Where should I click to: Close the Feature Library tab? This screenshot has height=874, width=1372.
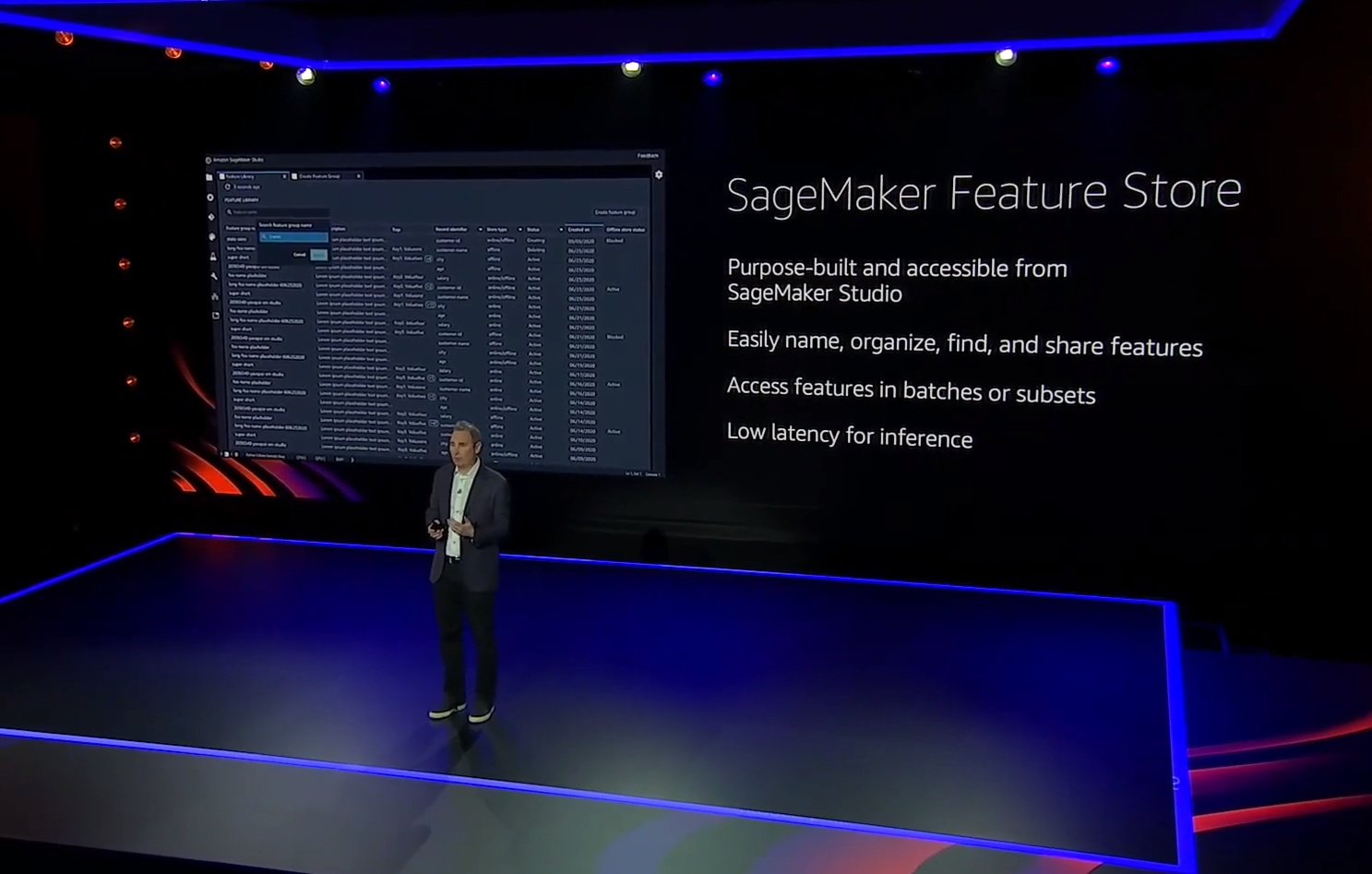tap(284, 176)
